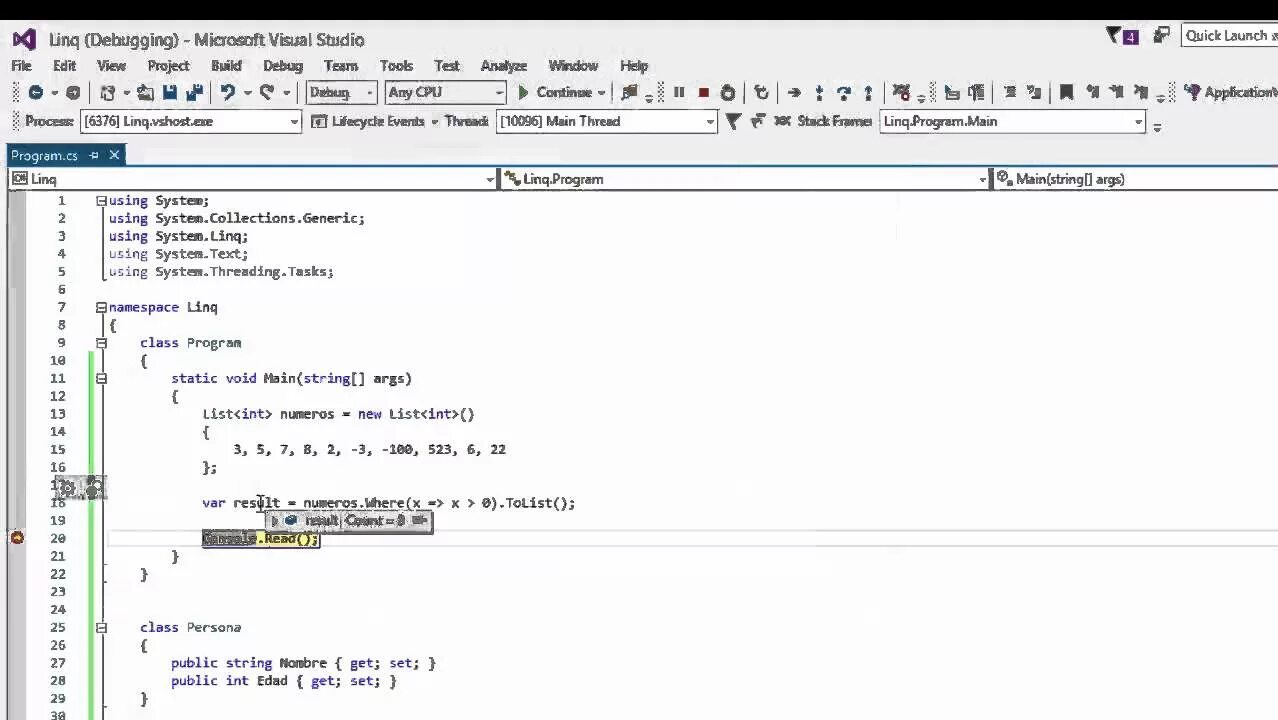This screenshot has height=720, width=1278.
Task: Click the Step Into icon
Action: coord(819,92)
